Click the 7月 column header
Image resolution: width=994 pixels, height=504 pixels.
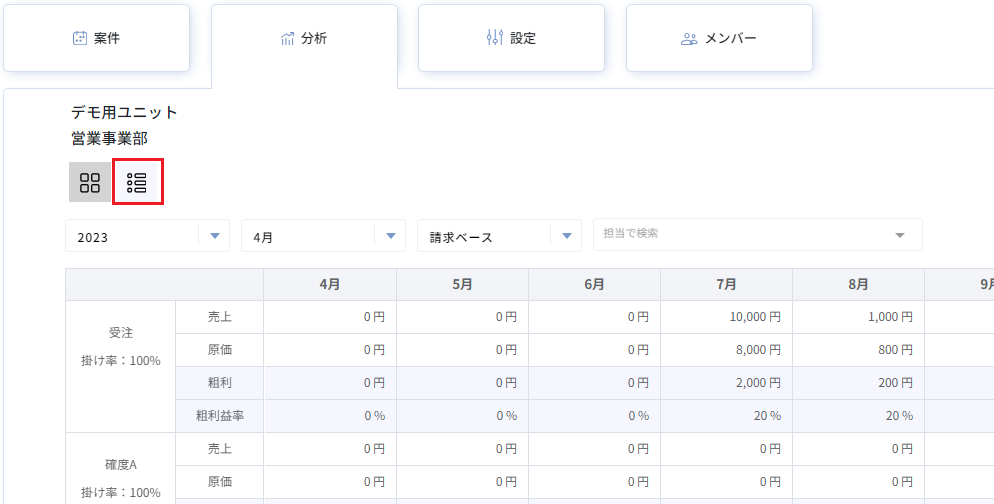[726, 285]
